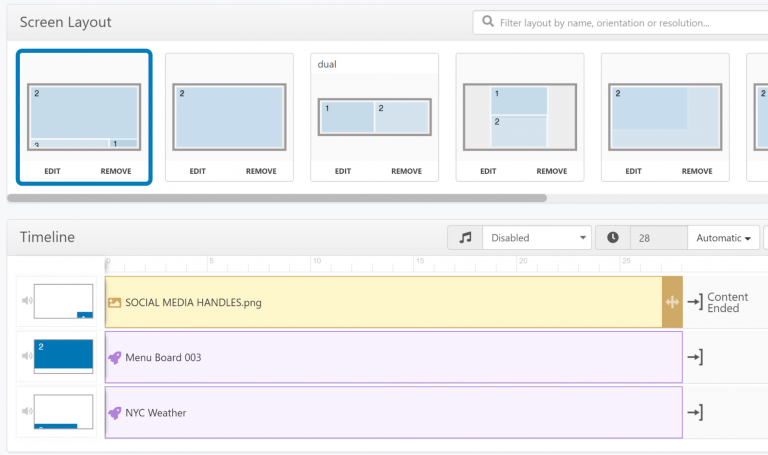This screenshot has height=455, width=768.
Task: Click the clock duration icon
Action: pyautogui.click(x=613, y=238)
